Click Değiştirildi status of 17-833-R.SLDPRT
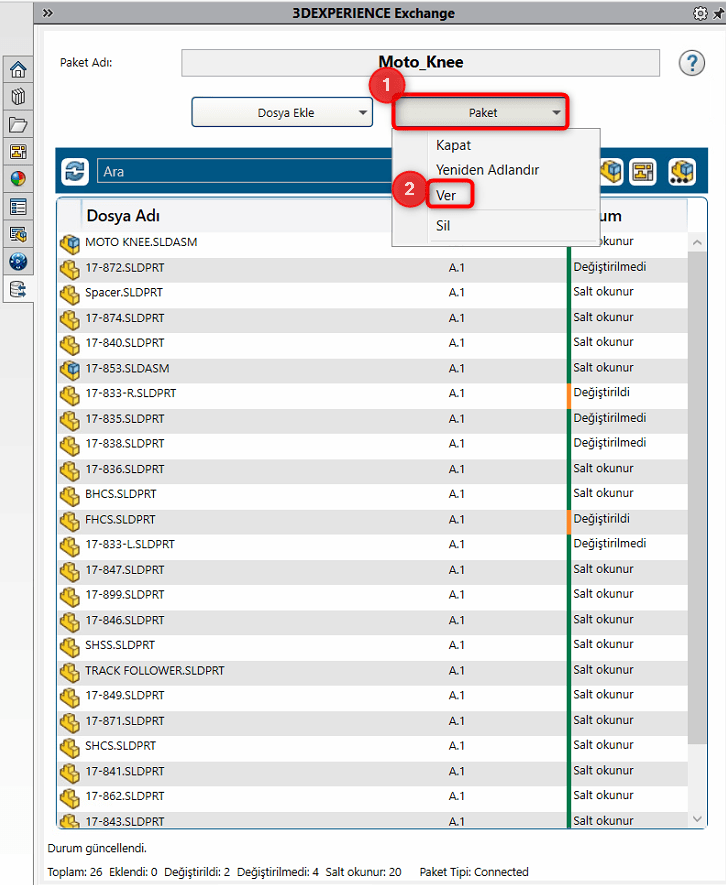The image size is (726, 885). (601, 392)
